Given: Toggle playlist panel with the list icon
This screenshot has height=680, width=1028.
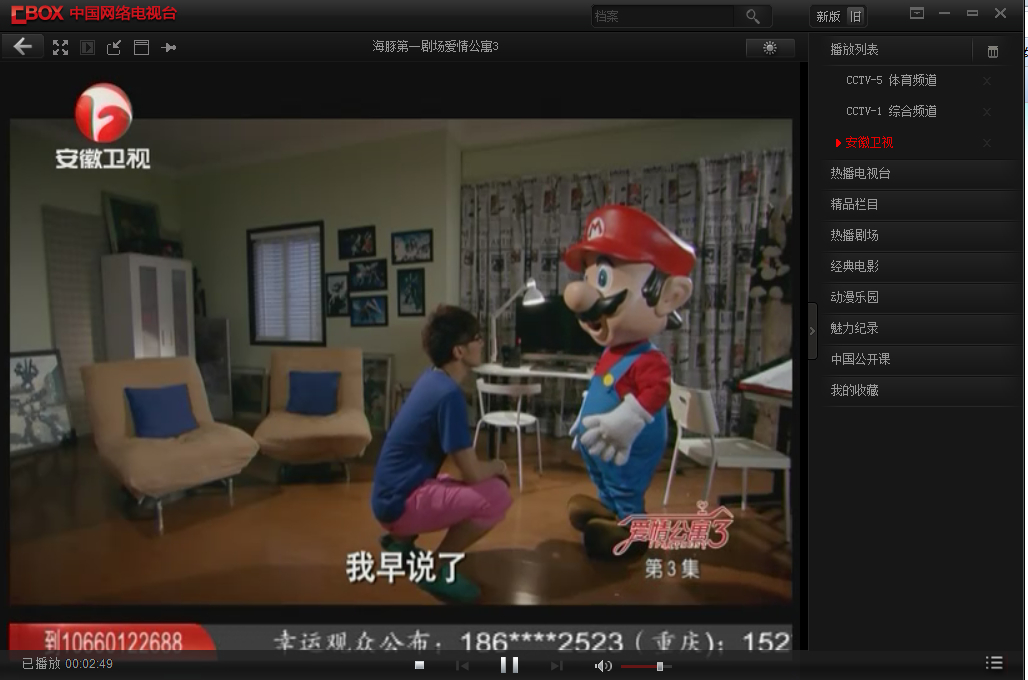Looking at the screenshot, I should (994, 663).
